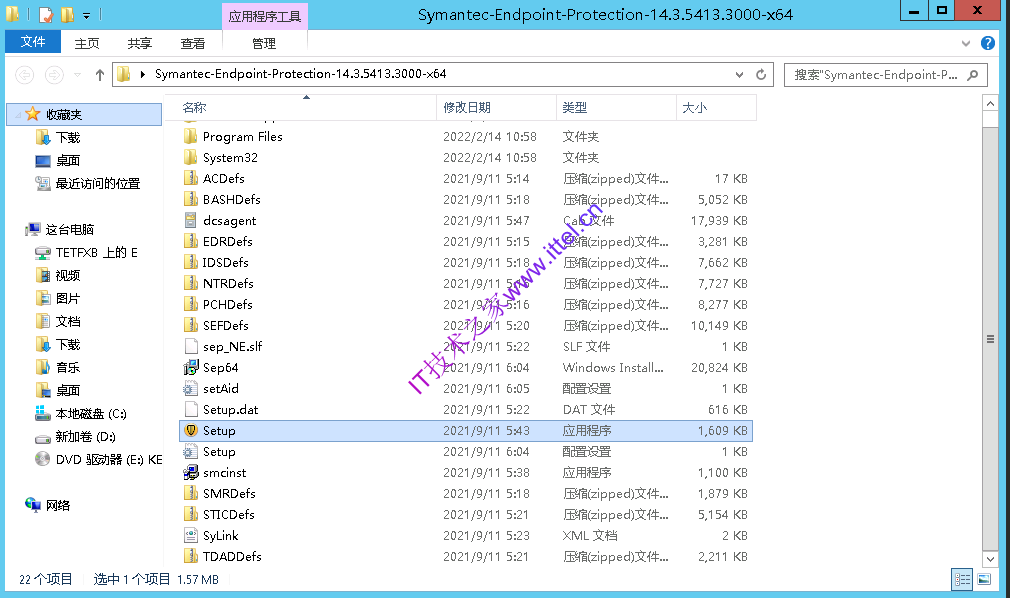Select the IDSDefs file name

click(x=225, y=262)
